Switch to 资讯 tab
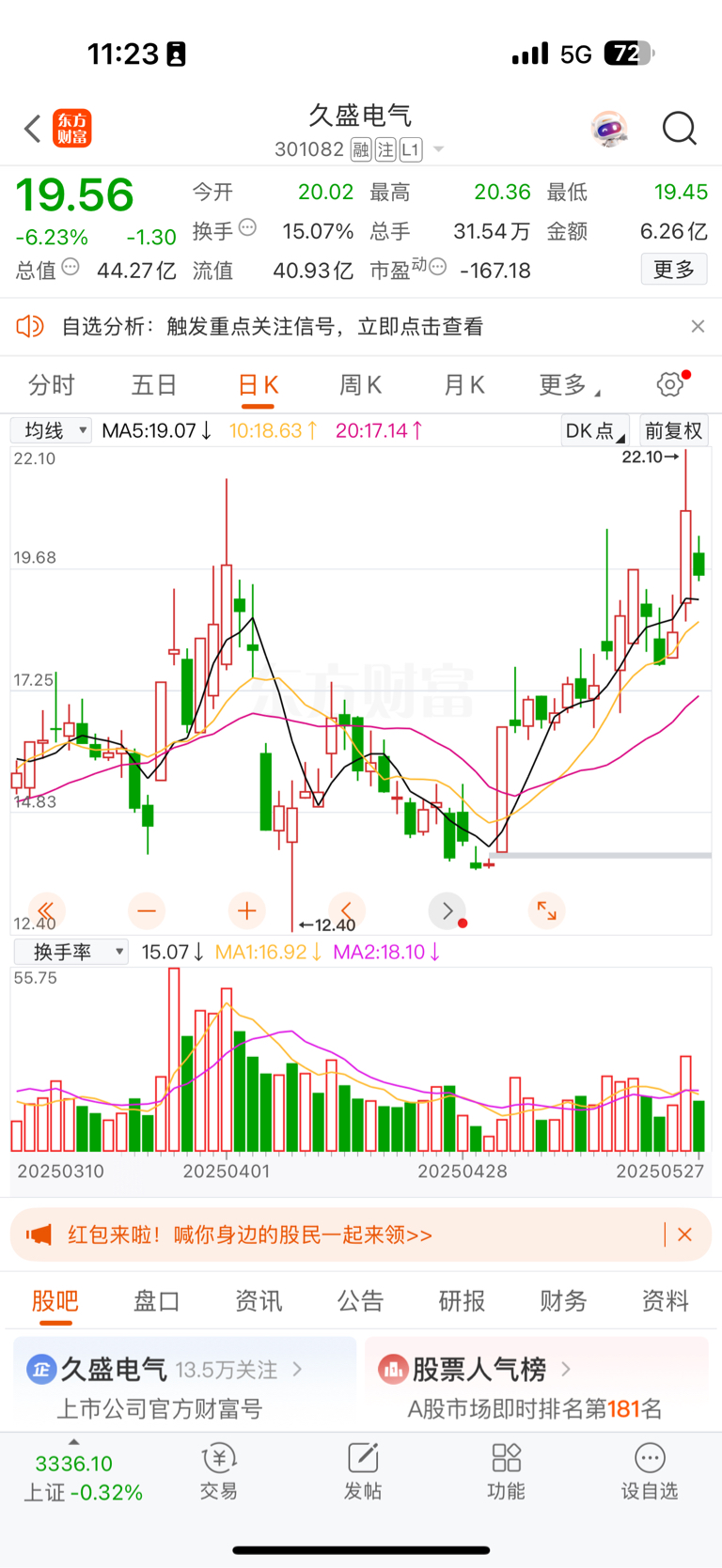The width and height of the screenshot is (722, 1568). (259, 1301)
